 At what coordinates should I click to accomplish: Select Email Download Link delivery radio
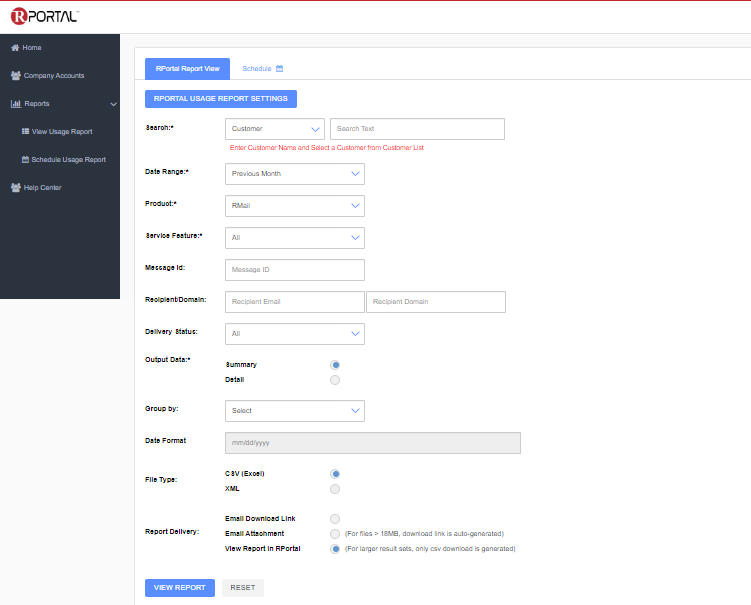tap(335, 519)
